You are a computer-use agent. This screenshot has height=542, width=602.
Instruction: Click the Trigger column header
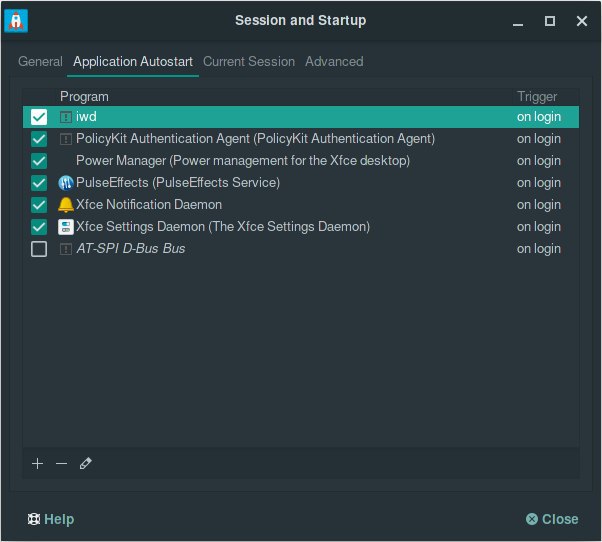(537, 97)
